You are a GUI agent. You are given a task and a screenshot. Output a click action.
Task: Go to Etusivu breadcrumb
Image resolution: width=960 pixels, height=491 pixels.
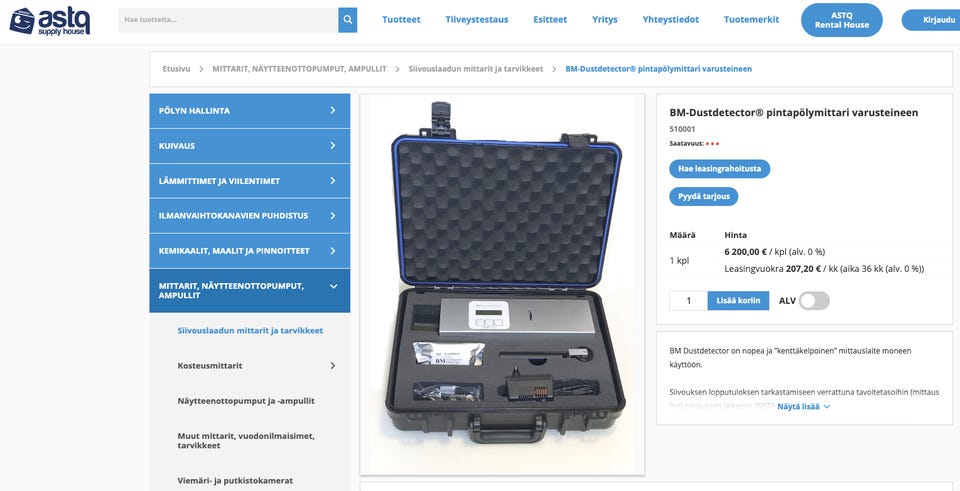[x=176, y=69]
